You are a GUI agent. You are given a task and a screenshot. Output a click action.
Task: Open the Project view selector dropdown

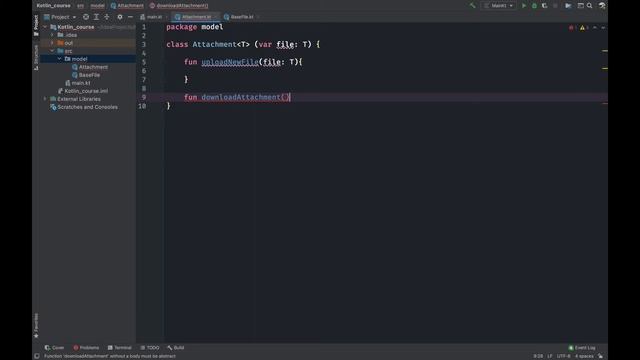tap(60, 17)
